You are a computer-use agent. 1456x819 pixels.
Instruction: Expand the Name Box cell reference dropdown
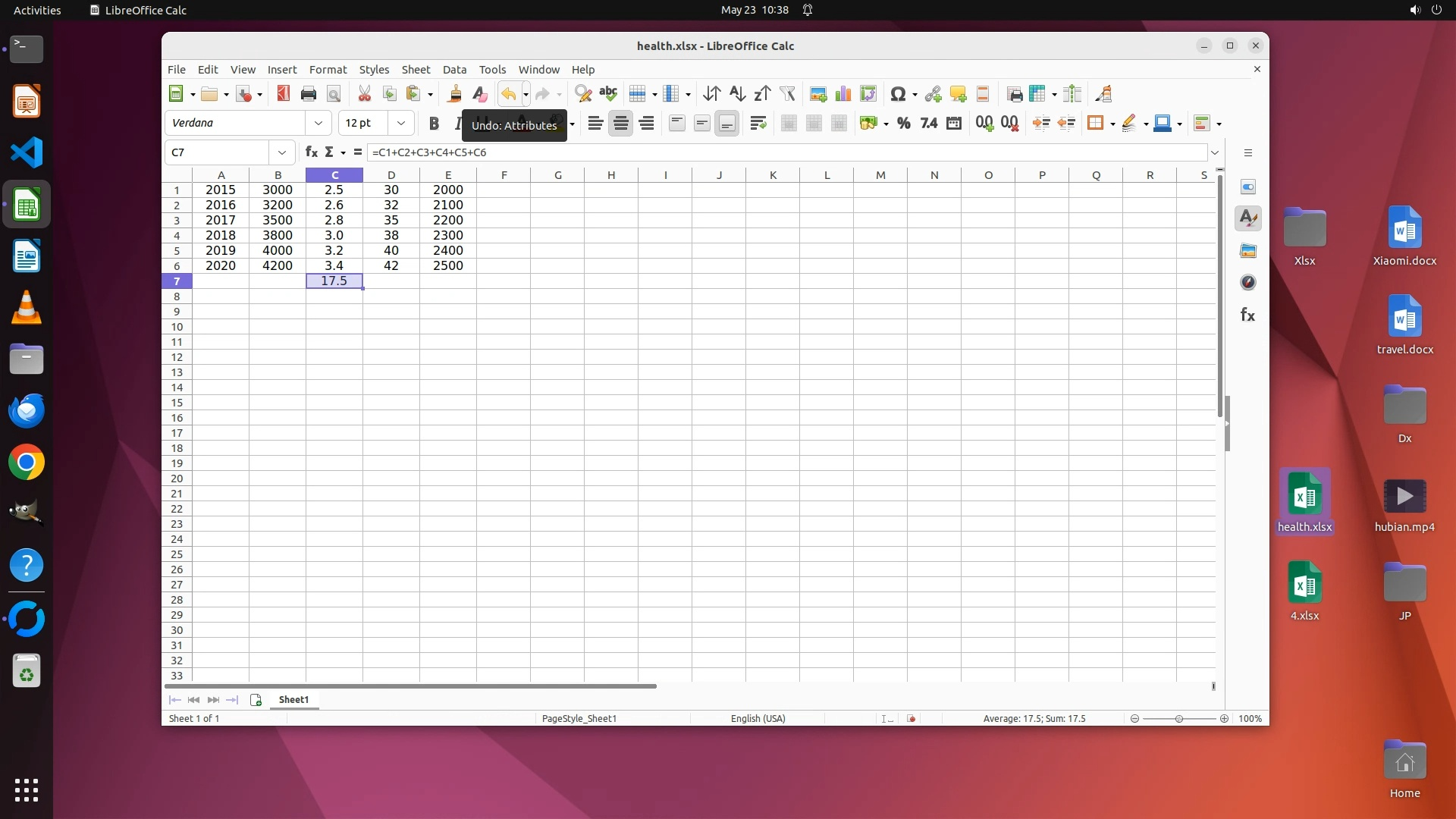[x=282, y=152]
